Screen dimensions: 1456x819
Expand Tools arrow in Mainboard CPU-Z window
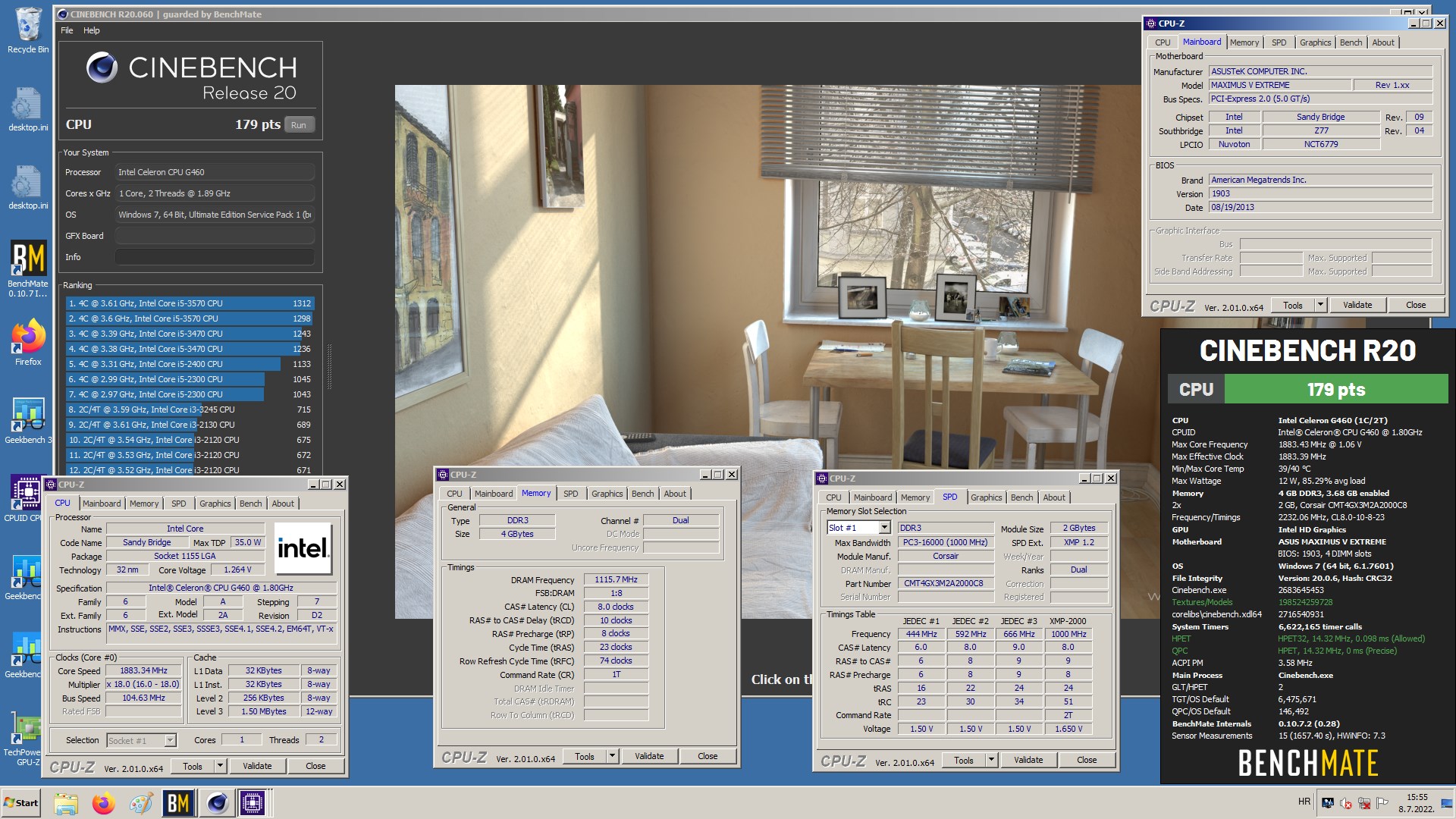click(1320, 306)
